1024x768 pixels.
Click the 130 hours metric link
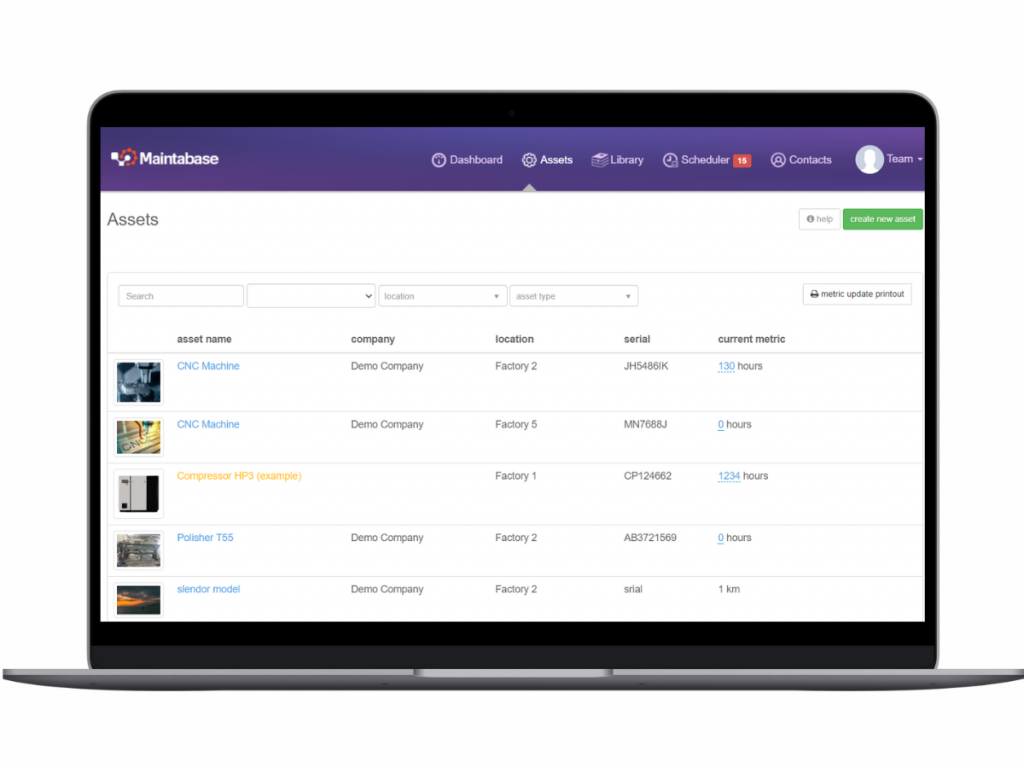click(x=726, y=366)
